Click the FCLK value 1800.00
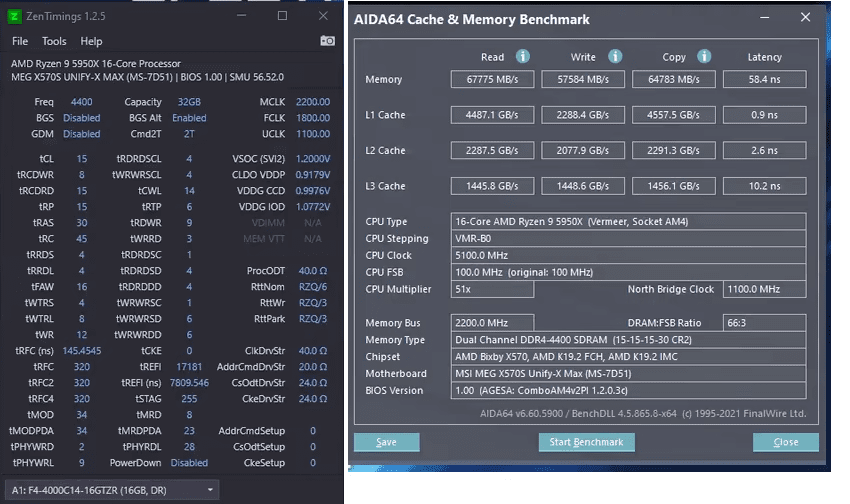The image size is (850, 504). tap(313, 118)
